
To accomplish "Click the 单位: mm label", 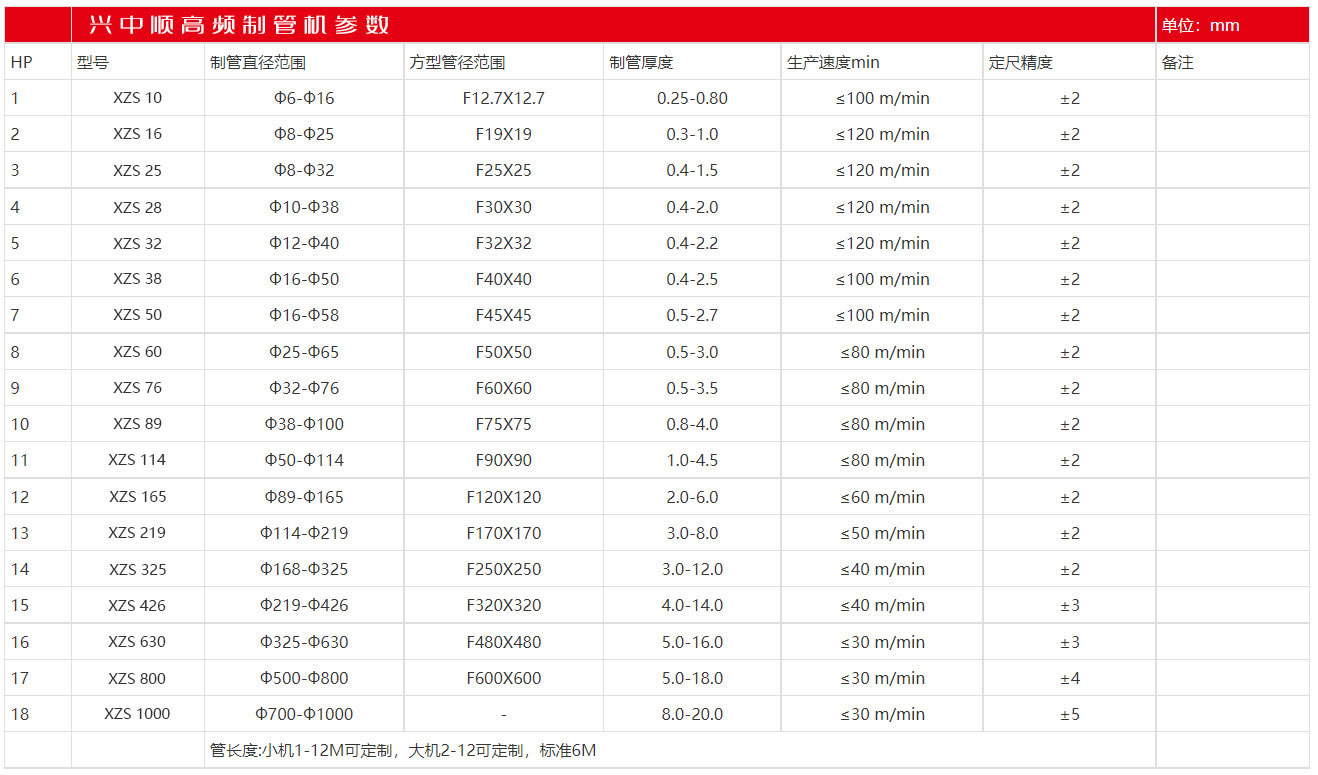I will [x=1200, y=25].
